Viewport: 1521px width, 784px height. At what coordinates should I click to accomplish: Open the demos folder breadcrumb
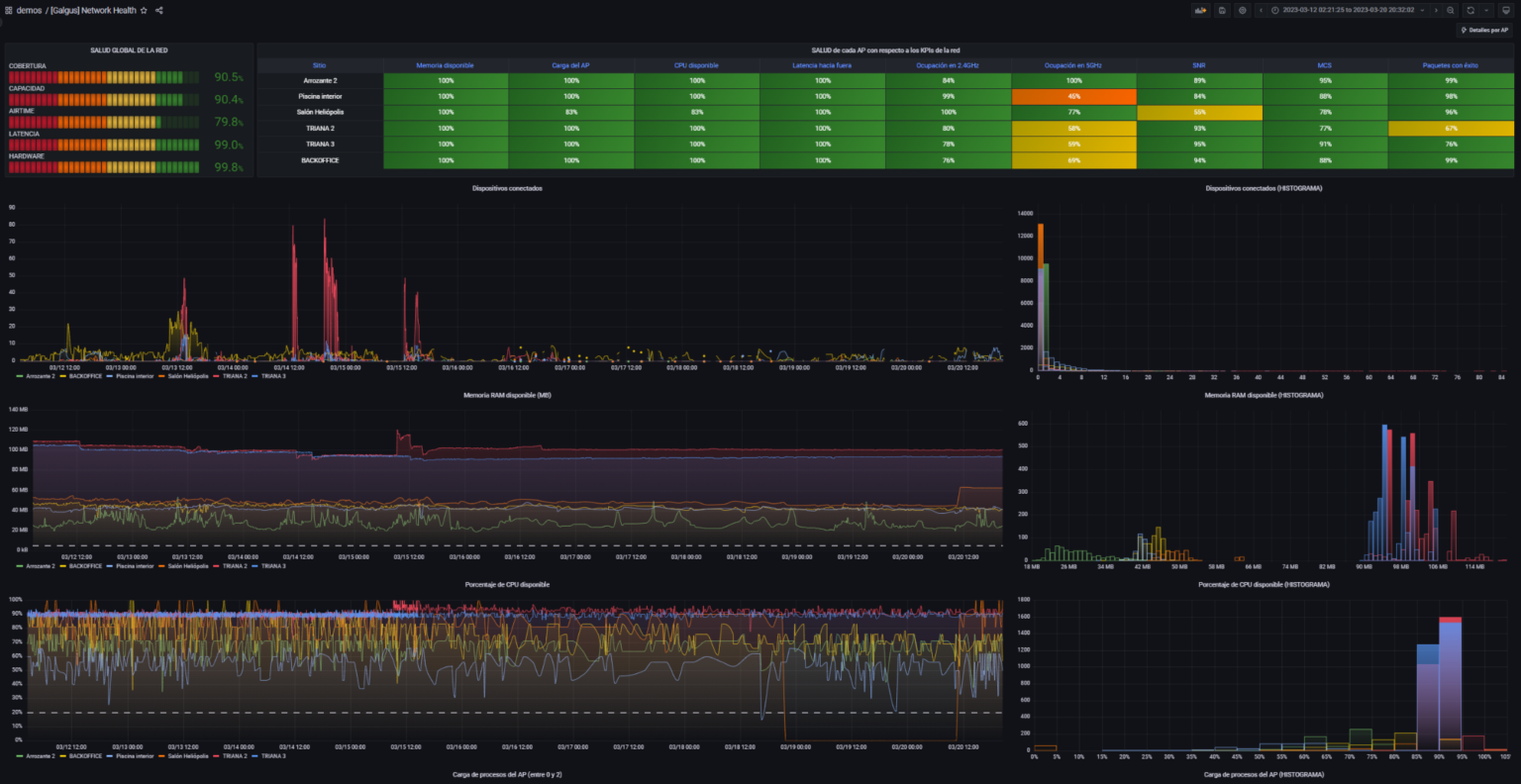pos(30,10)
